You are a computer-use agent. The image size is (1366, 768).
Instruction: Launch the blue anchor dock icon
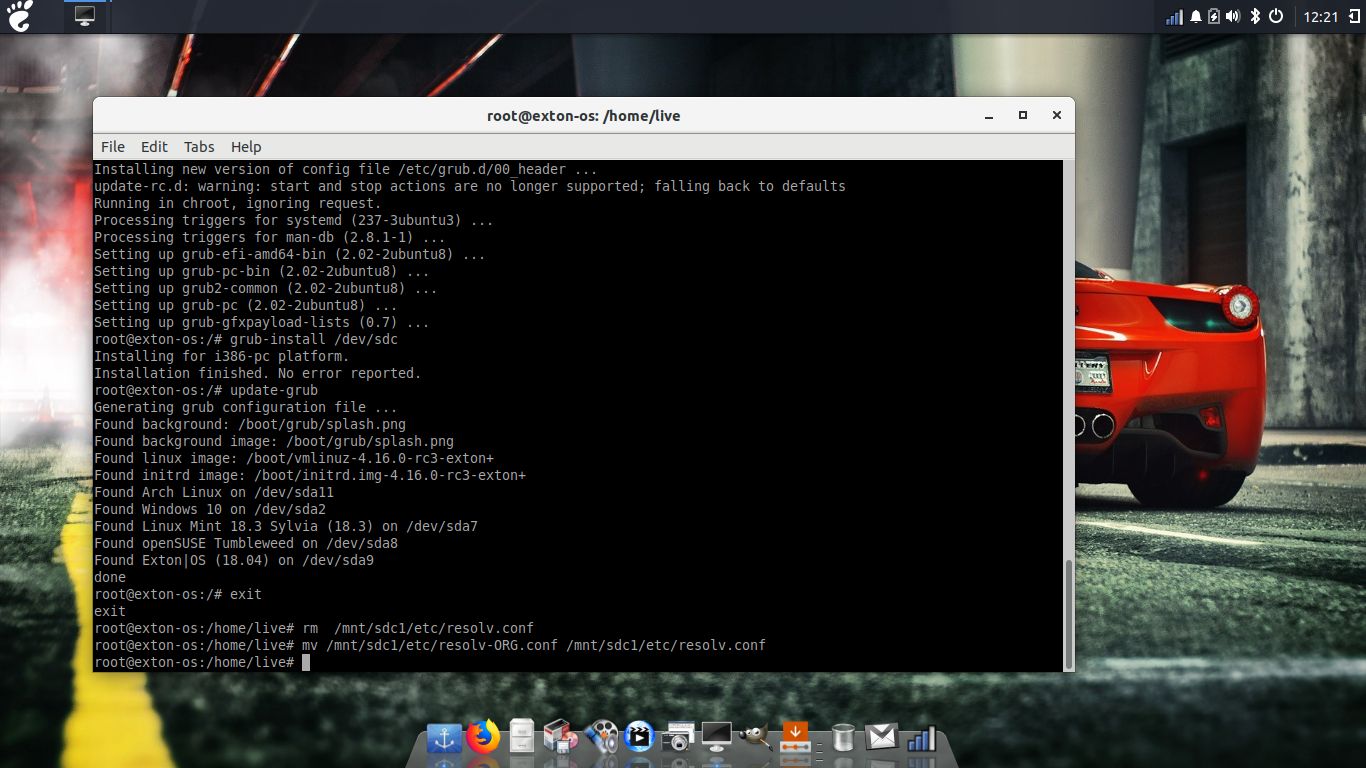(445, 738)
